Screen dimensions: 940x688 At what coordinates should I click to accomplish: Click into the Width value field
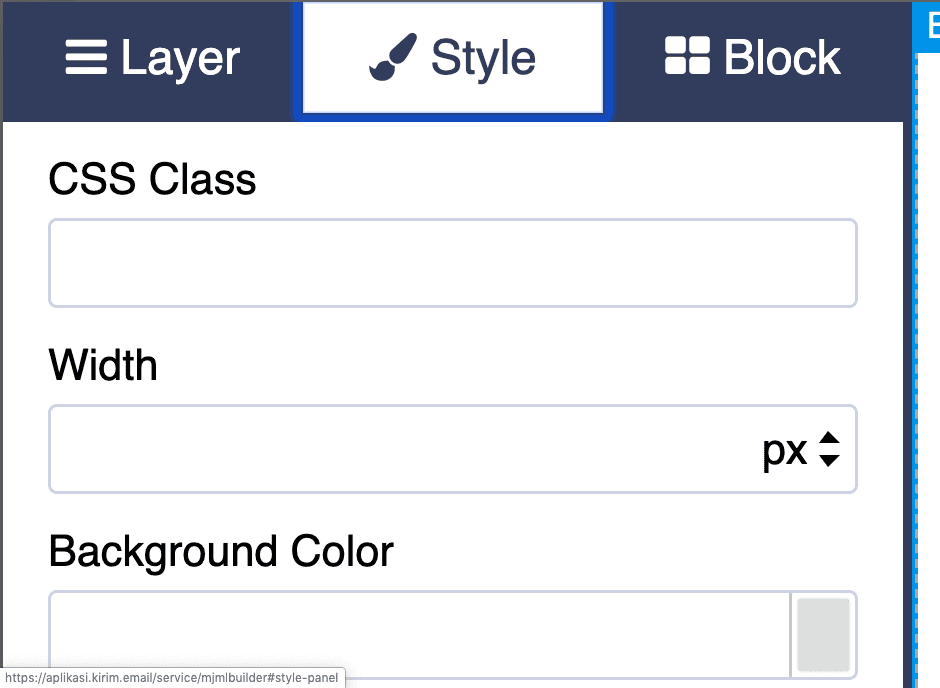coord(400,449)
